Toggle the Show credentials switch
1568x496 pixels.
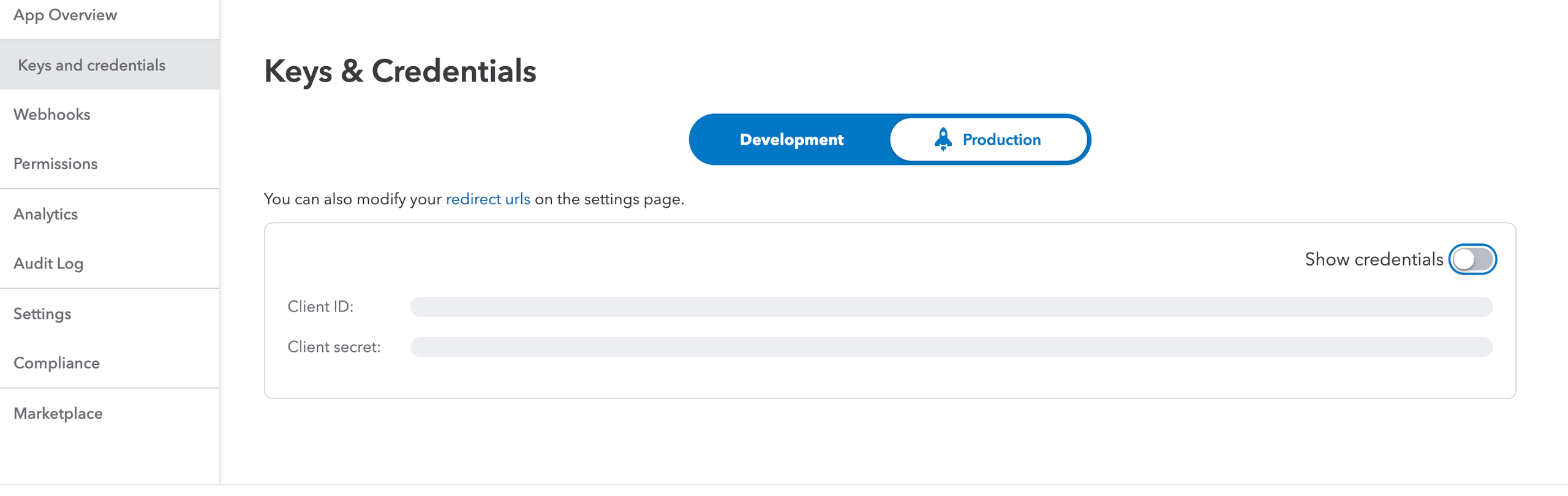click(1472, 259)
